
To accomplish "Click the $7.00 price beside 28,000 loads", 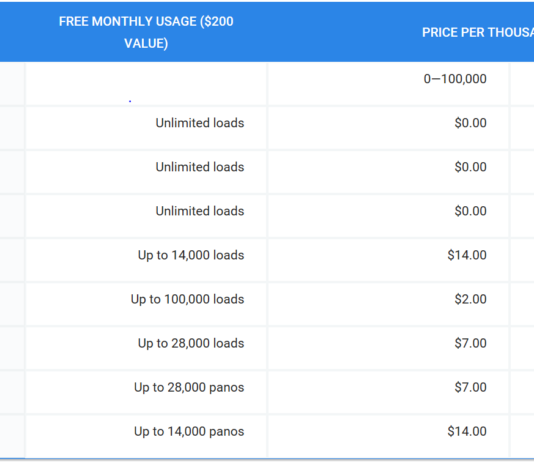I will 388,348.
